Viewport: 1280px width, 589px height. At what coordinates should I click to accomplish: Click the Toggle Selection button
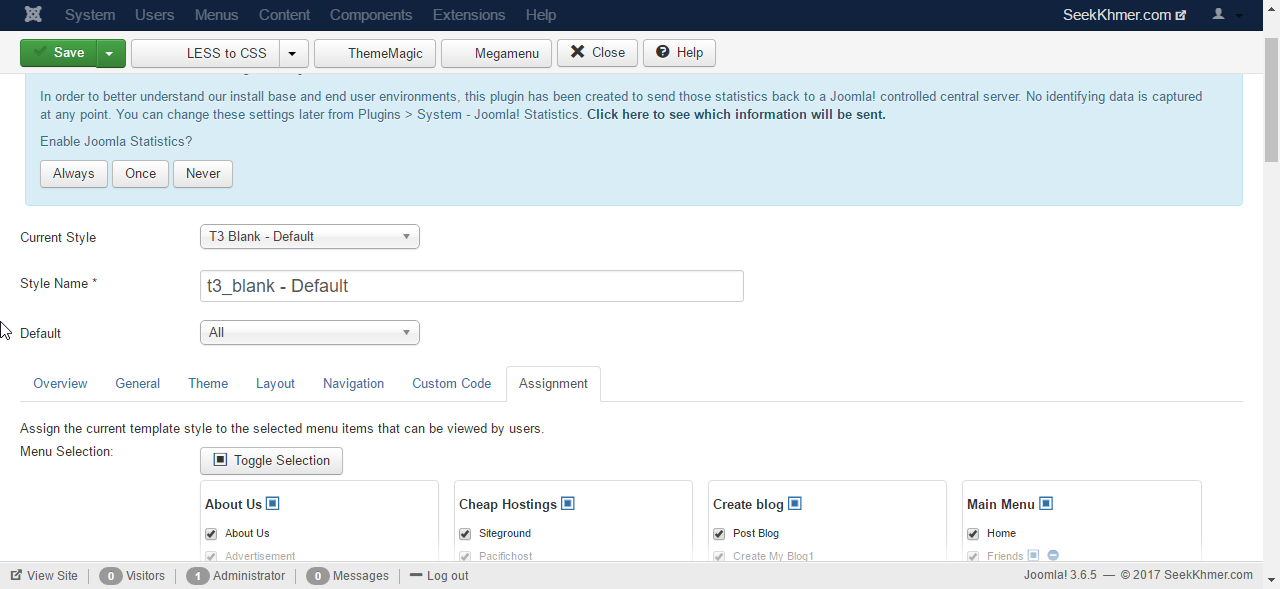coord(272,461)
